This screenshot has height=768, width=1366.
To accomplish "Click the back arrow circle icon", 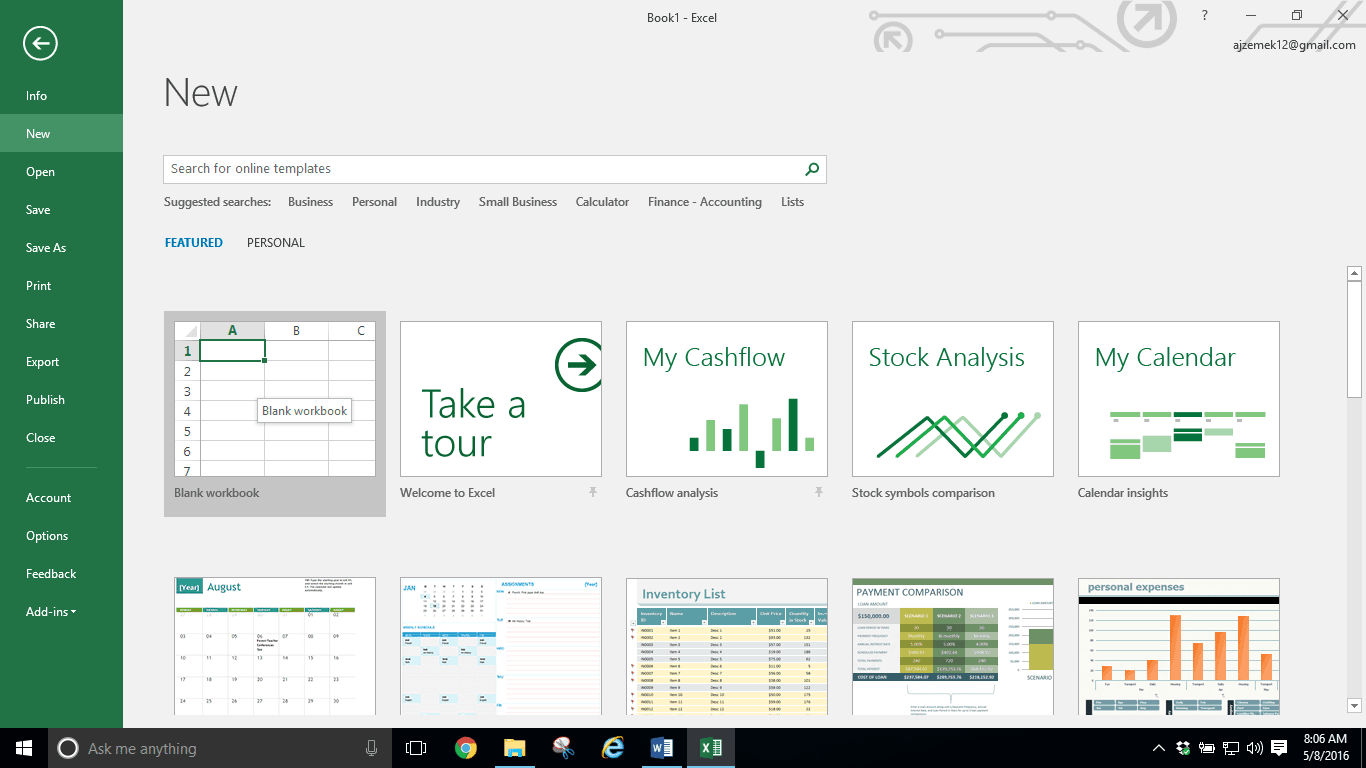I will [x=40, y=43].
